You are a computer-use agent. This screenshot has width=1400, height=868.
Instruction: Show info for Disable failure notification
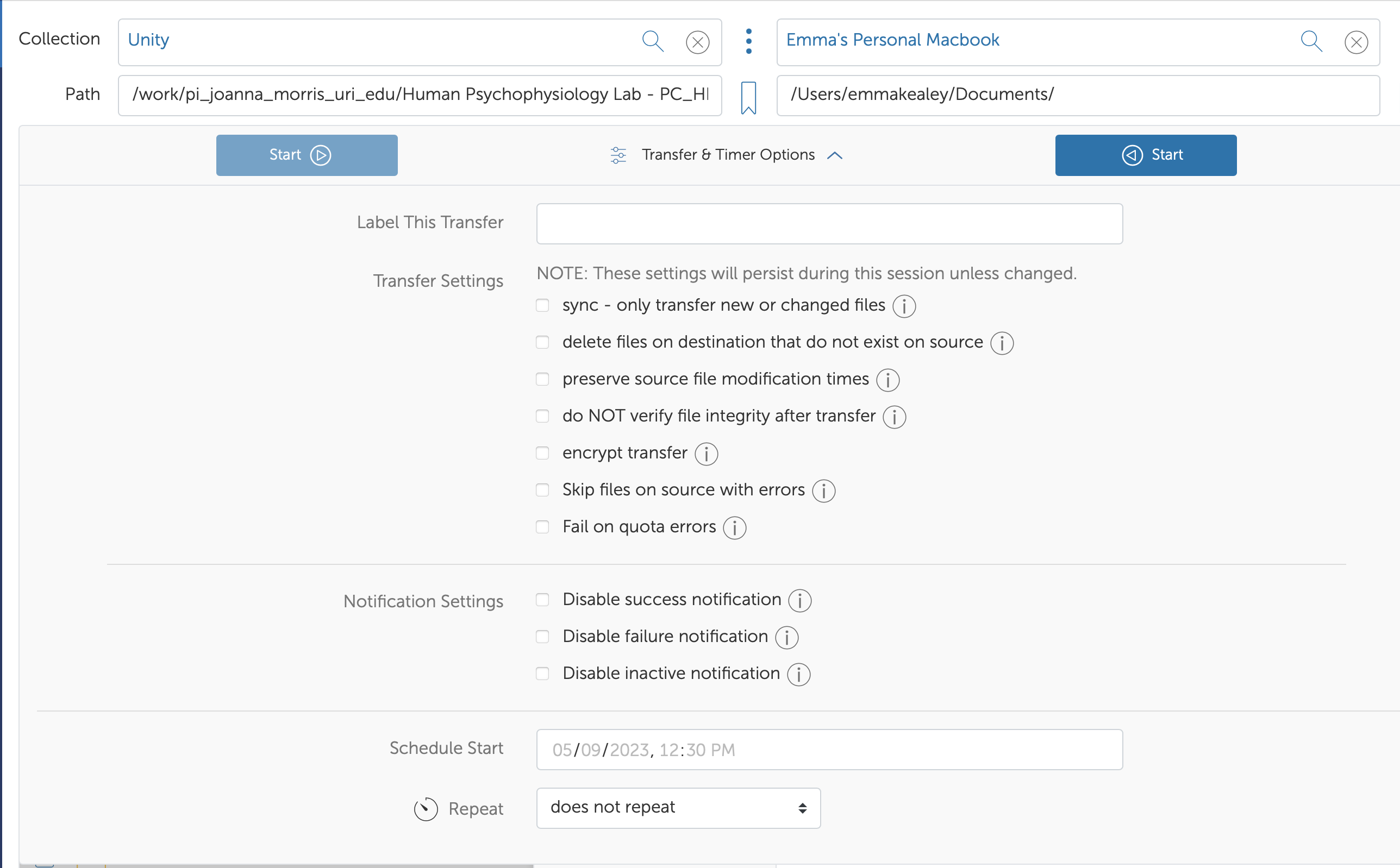click(x=786, y=637)
